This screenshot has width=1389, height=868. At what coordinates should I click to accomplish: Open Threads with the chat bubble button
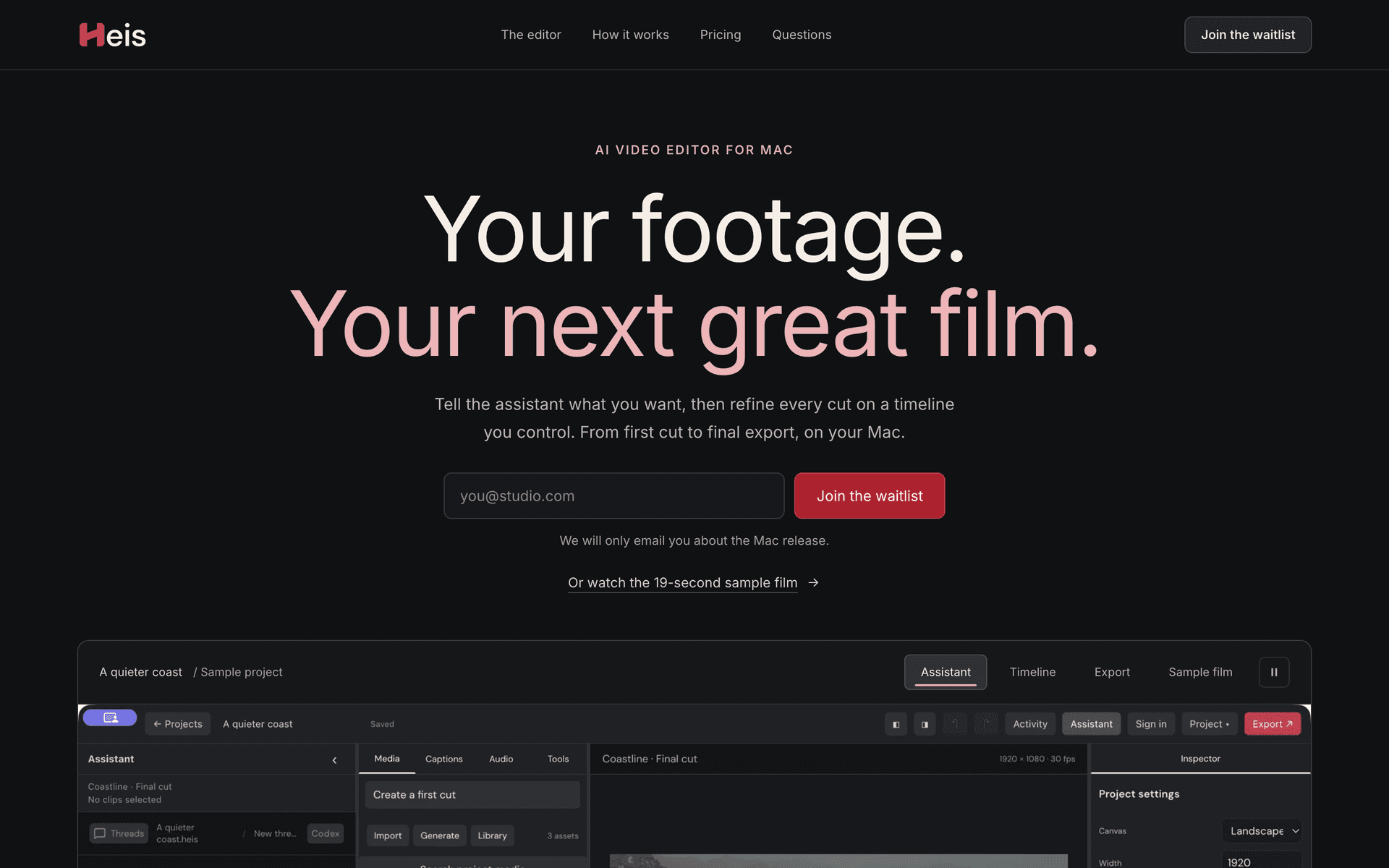pyautogui.click(x=119, y=833)
